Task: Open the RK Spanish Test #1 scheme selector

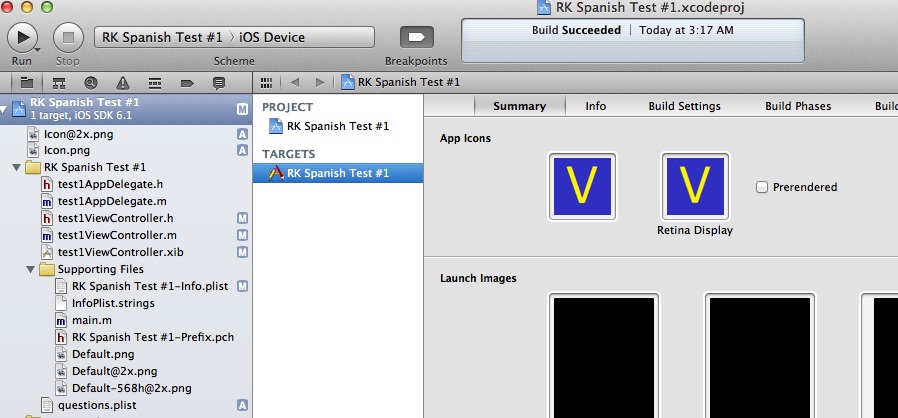Action: (162, 37)
